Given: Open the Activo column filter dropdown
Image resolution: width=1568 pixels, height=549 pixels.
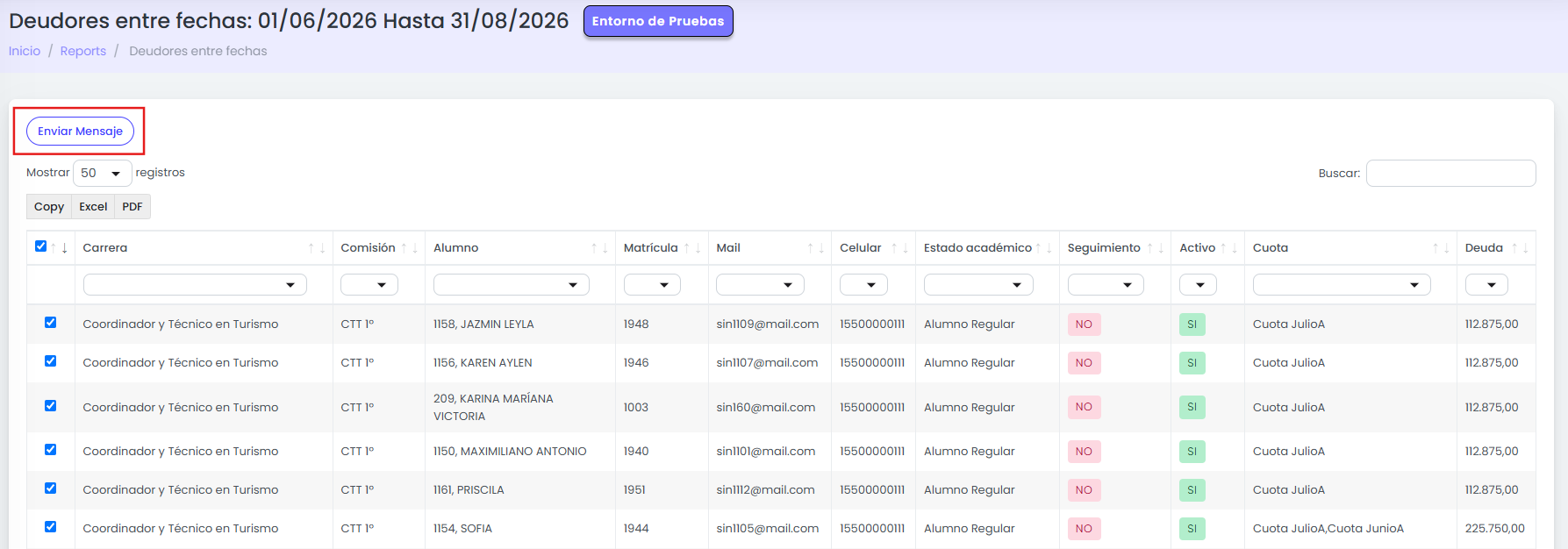Looking at the screenshot, I should (1198, 285).
